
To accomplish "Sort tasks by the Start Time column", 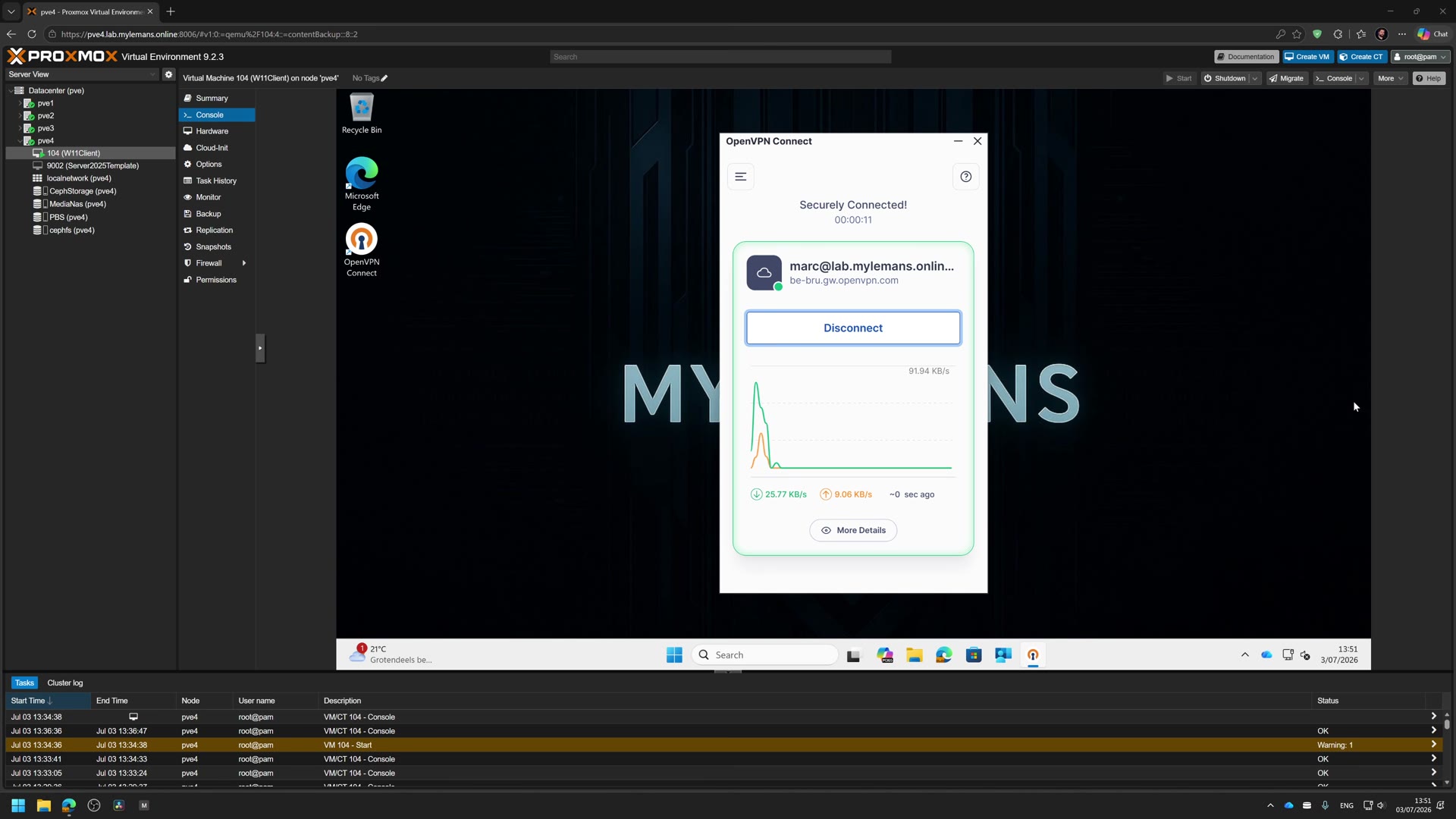I will pyautogui.click(x=47, y=701).
